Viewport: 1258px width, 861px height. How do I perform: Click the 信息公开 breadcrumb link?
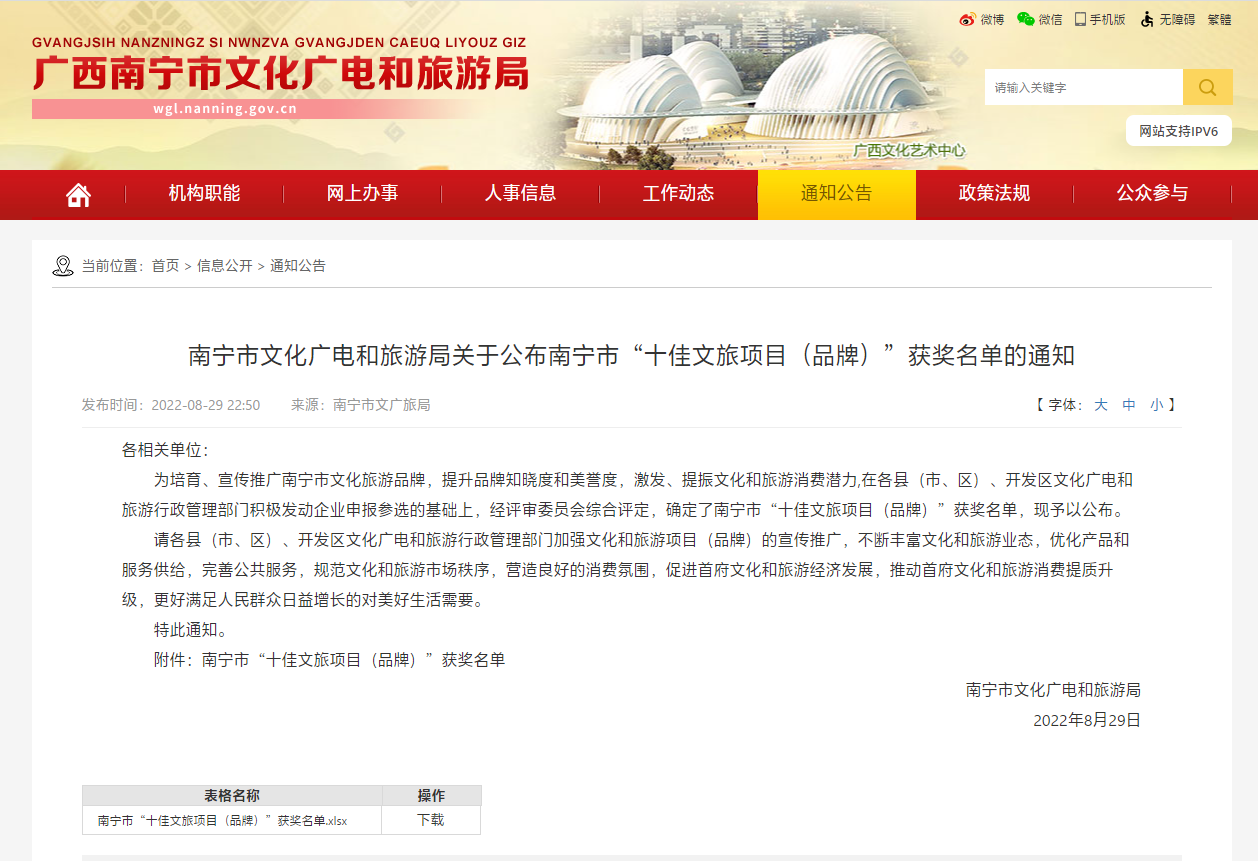point(224,266)
